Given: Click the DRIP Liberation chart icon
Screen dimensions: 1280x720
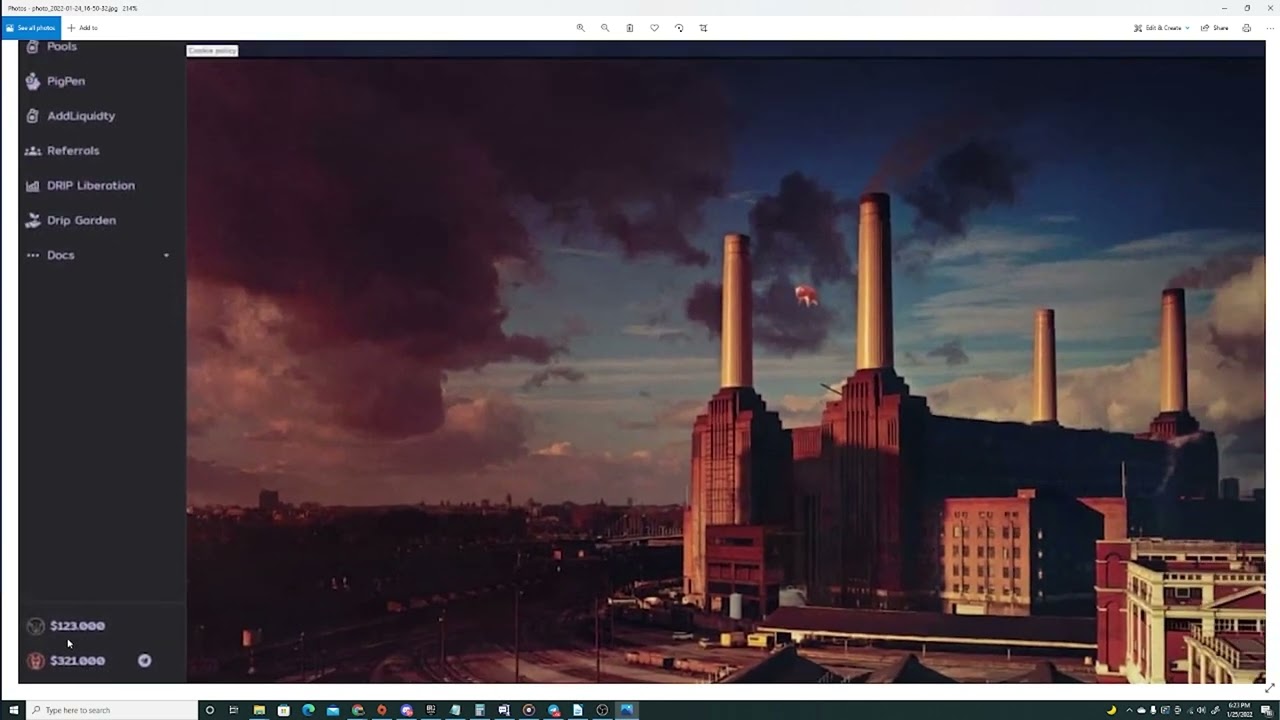Looking at the screenshot, I should 33,186.
